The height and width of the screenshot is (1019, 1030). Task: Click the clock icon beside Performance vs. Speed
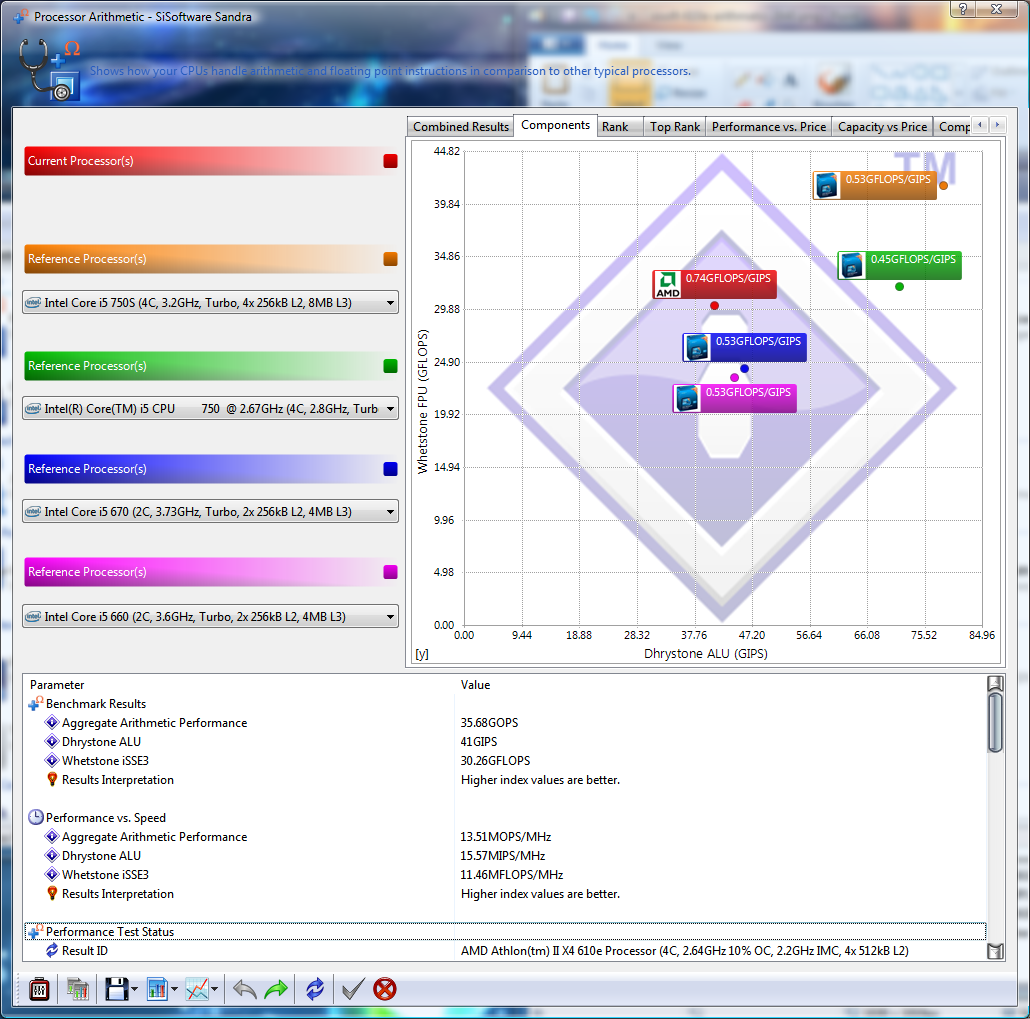[x=35, y=817]
